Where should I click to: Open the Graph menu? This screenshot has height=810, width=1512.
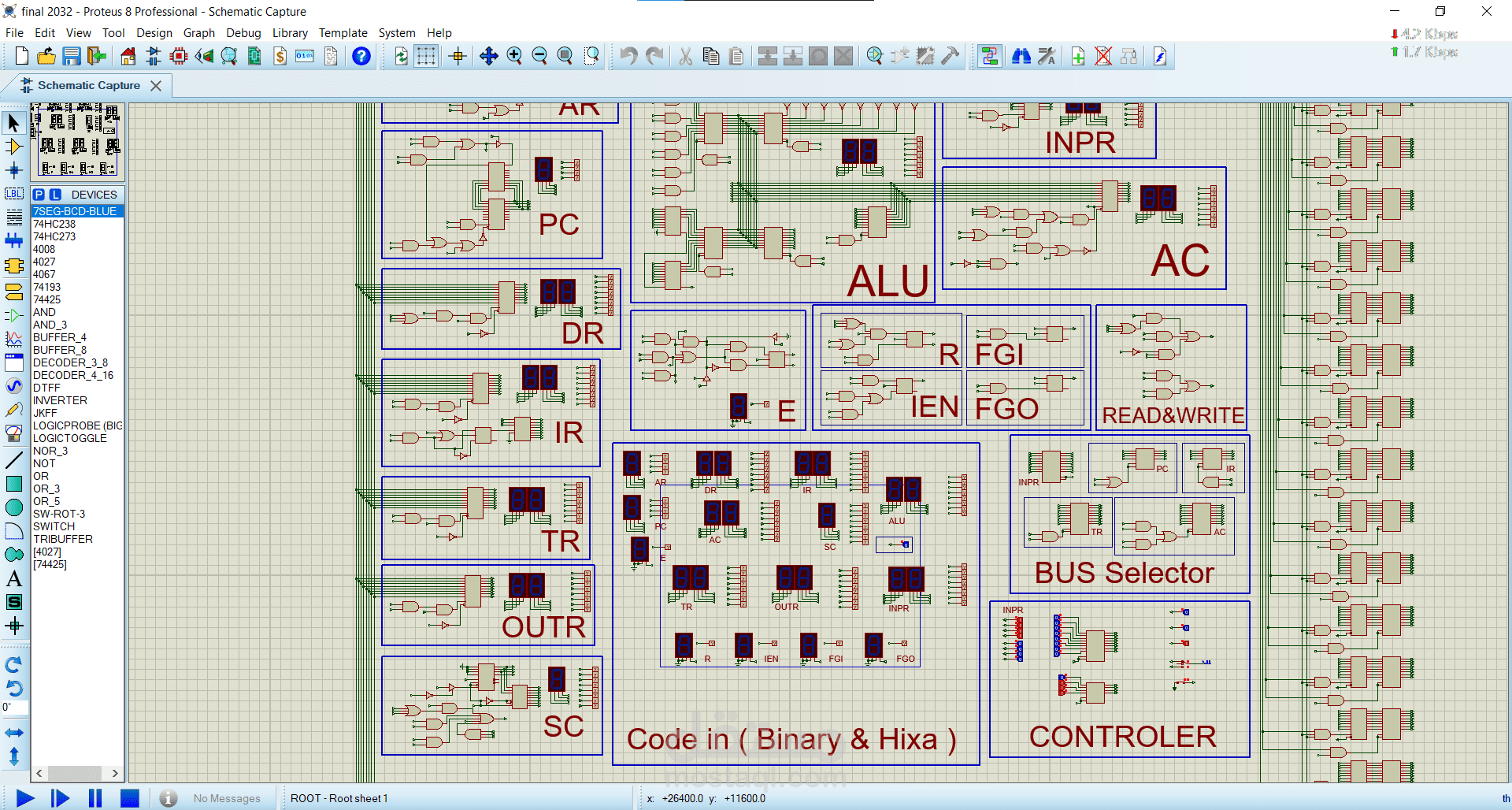pyautogui.click(x=199, y=33)
